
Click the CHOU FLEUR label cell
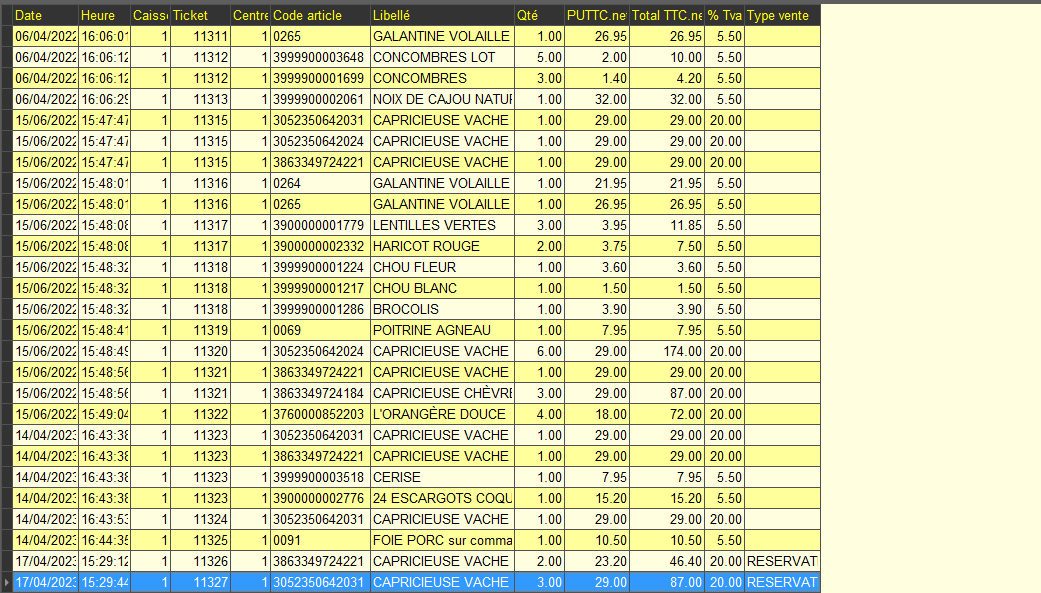pos(442,268)
